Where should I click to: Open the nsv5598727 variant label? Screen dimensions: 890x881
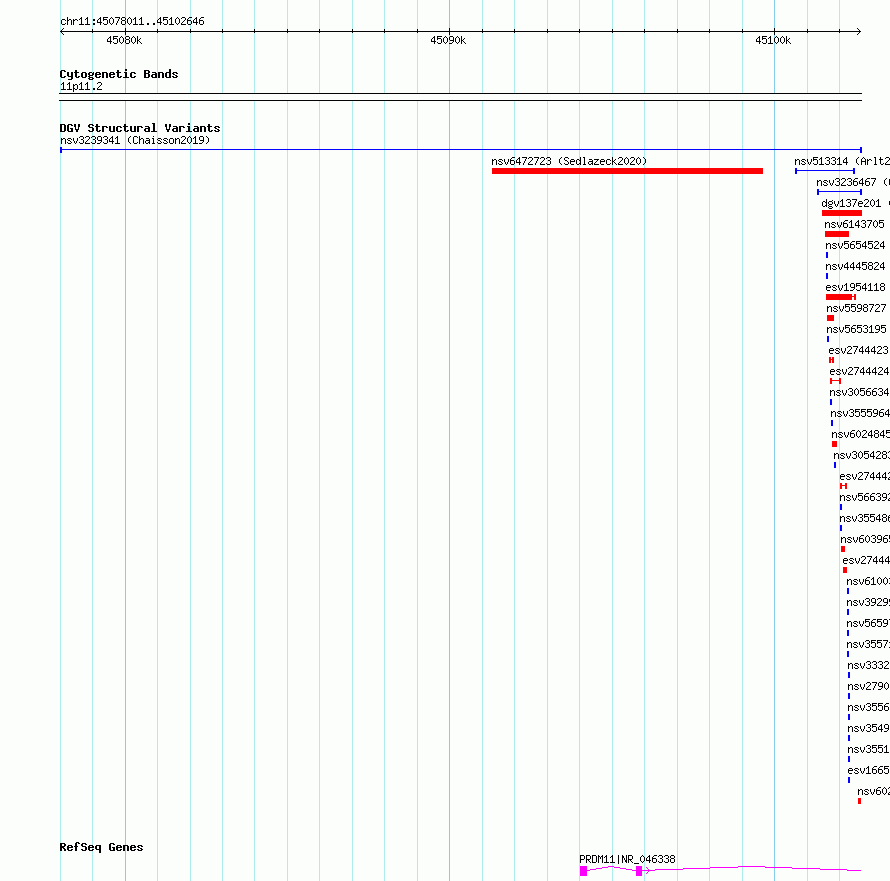coord(856,308)
